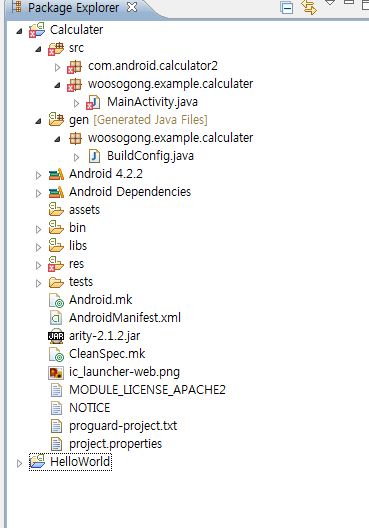Click the Android 4.2.2 library icon
Viewport: 369px width, 528px height.
(56, 174)
